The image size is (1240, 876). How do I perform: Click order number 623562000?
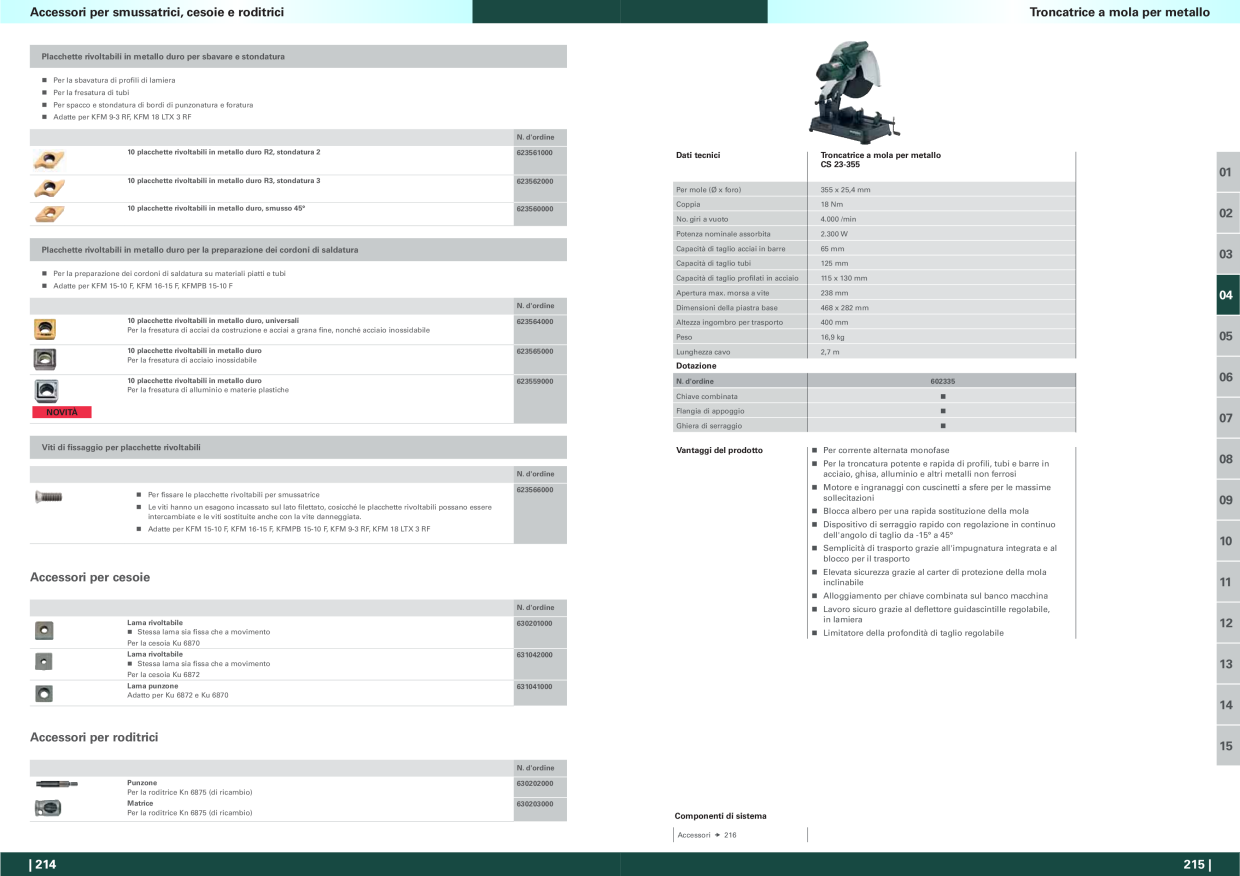534,181
